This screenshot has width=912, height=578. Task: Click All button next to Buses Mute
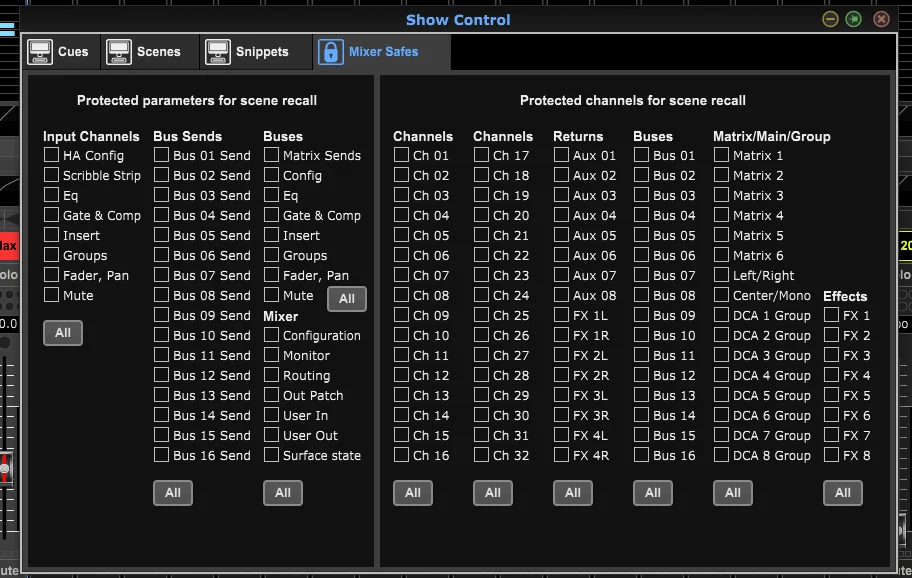[x=347, y=299]
